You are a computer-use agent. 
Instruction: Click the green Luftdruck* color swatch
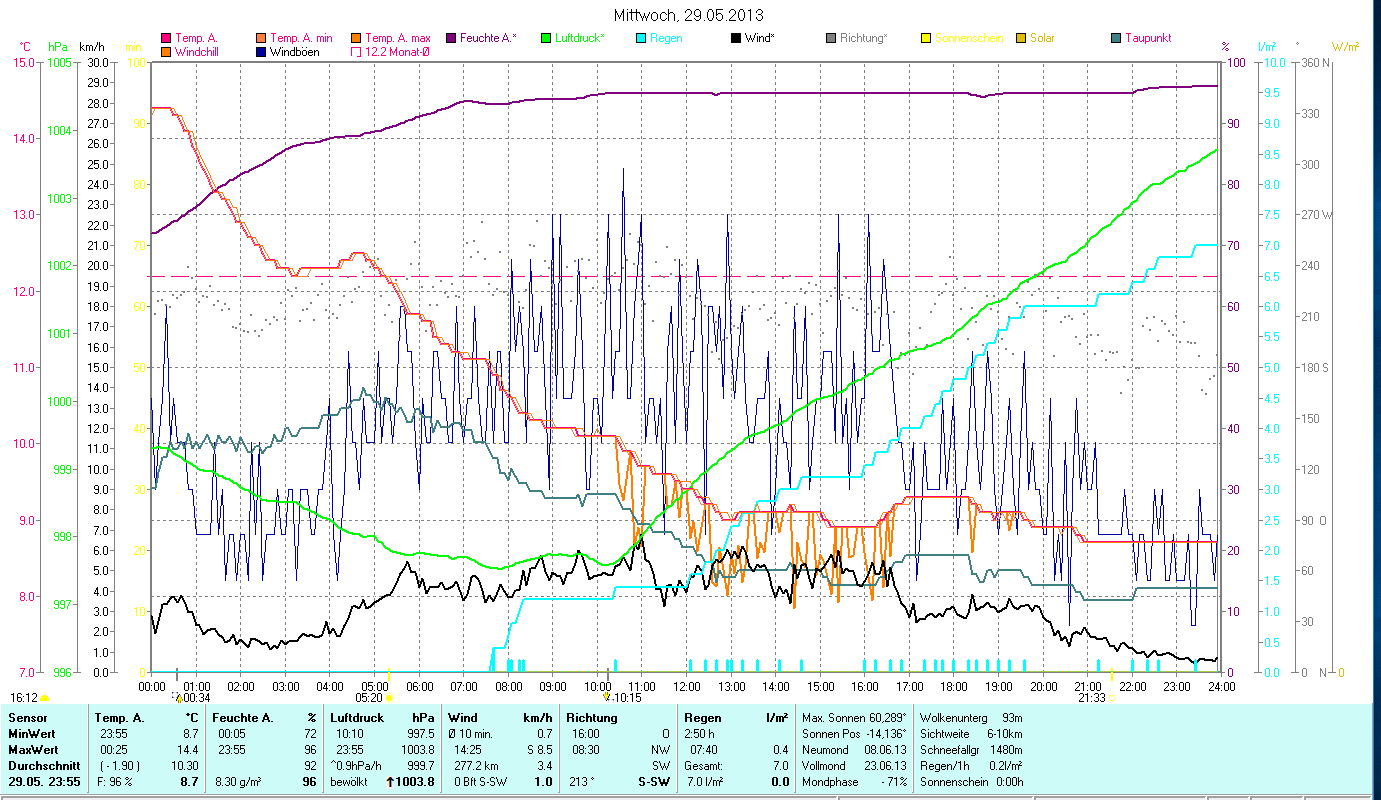pyautogui.click(x=546, y=38)
